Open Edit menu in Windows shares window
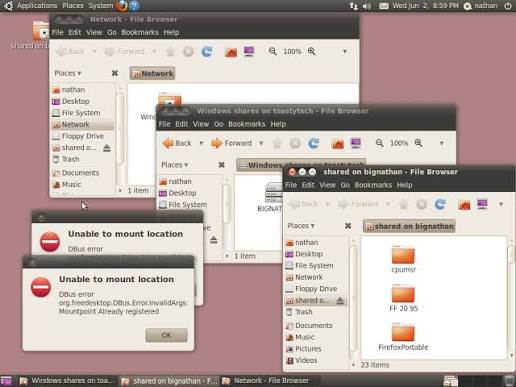The width and height of the screenshot is (516, 387). pyautogui.click(x=181, y=124)
